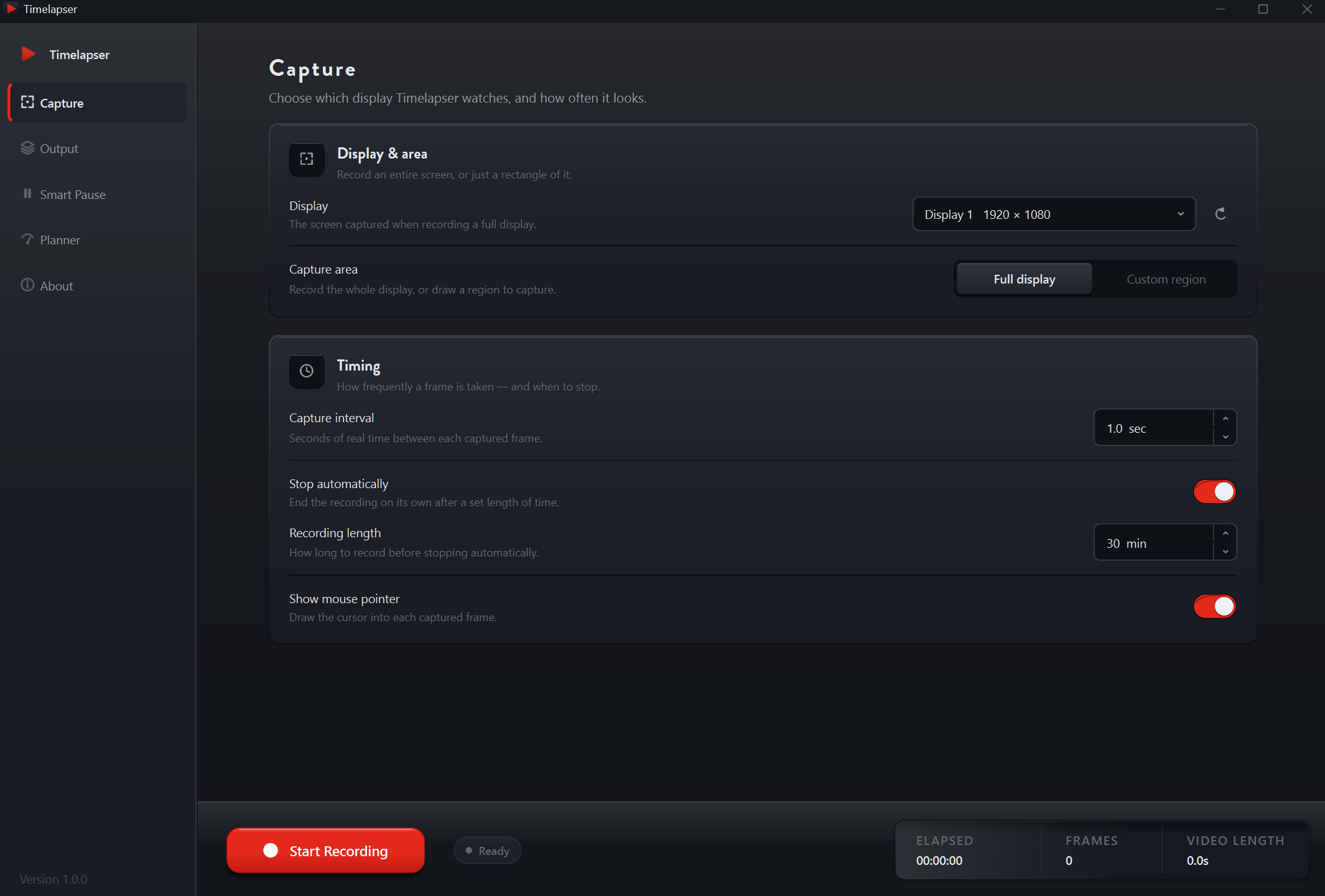Click the Ready status pill
The height and width of the screenshot is (896, 1325).
pyautogui.click(x=487, y=851)
